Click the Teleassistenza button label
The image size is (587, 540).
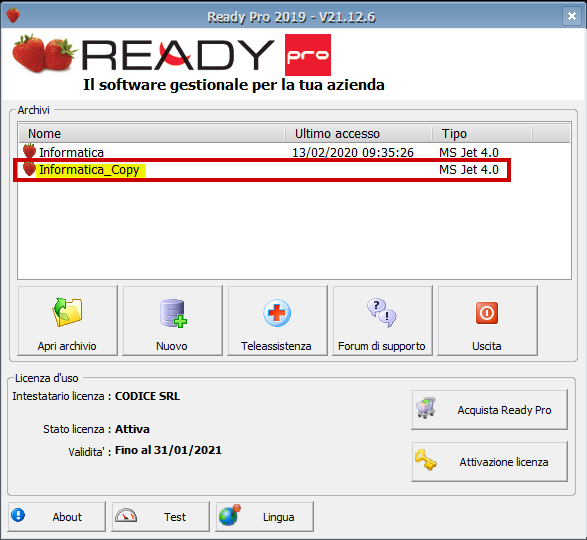[x=276, y=346]
